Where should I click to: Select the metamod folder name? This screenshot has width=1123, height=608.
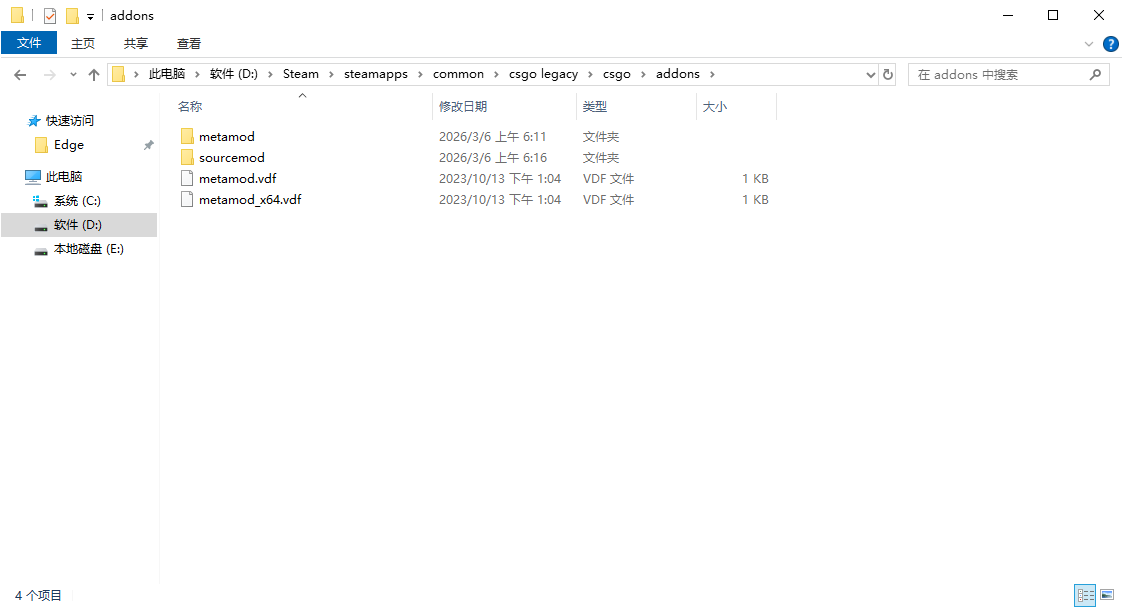226,137
